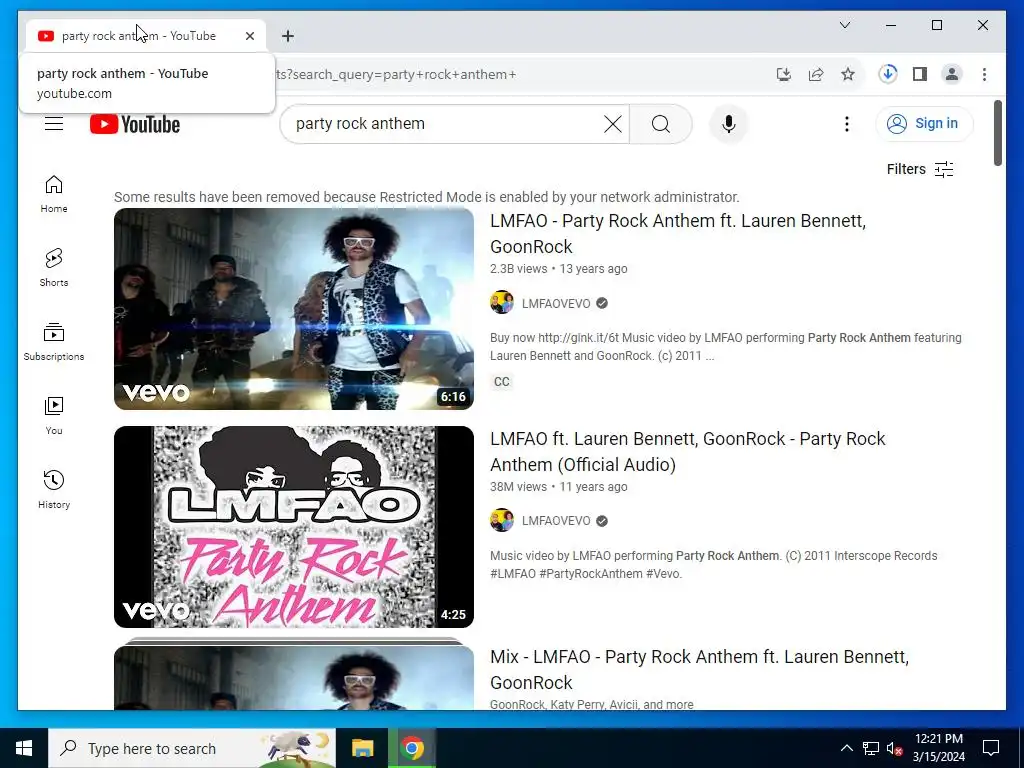Open a new tab with plus button

(x=288, y=36)
